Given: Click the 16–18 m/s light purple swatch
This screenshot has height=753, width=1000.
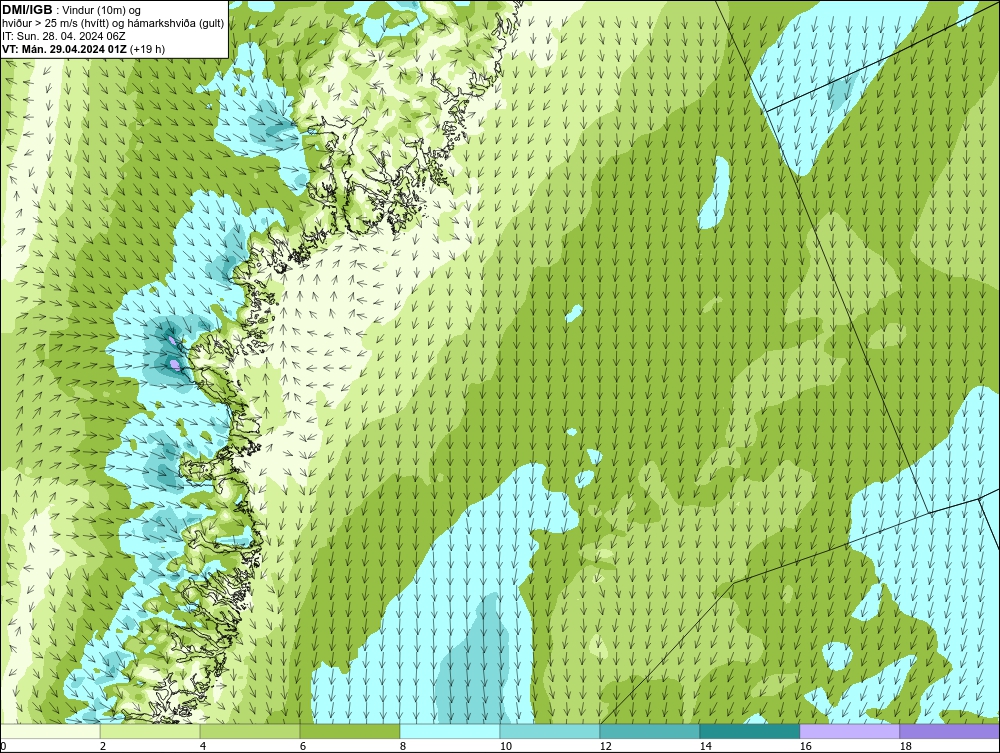Looking at the screenshot, I should [x=849, y=731].
